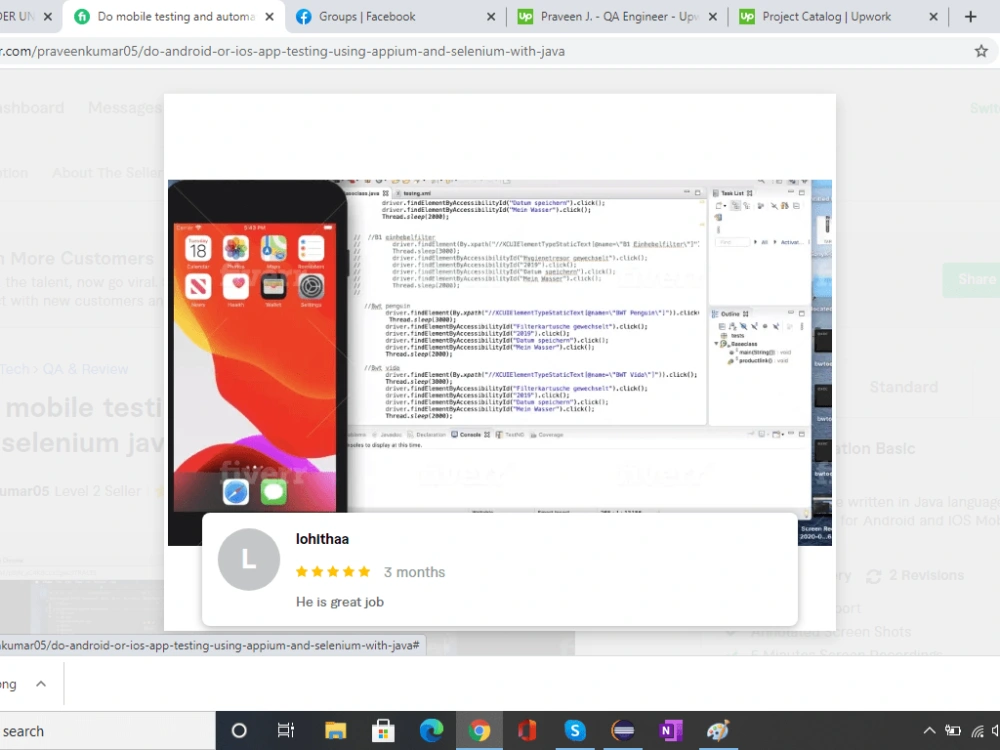Click the battery icon in system tray

[953, 731]
